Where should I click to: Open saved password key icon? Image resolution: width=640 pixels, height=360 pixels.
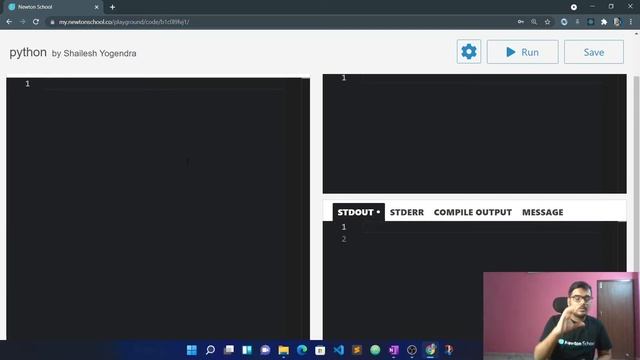pos(520,22)
